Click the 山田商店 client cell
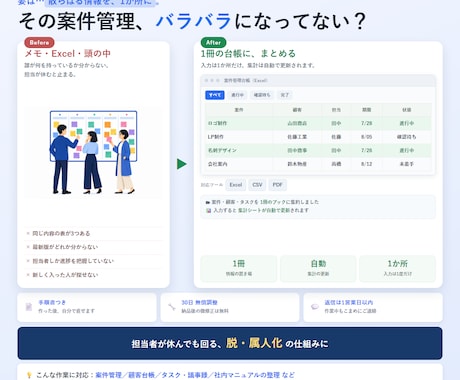 point(297,123)
